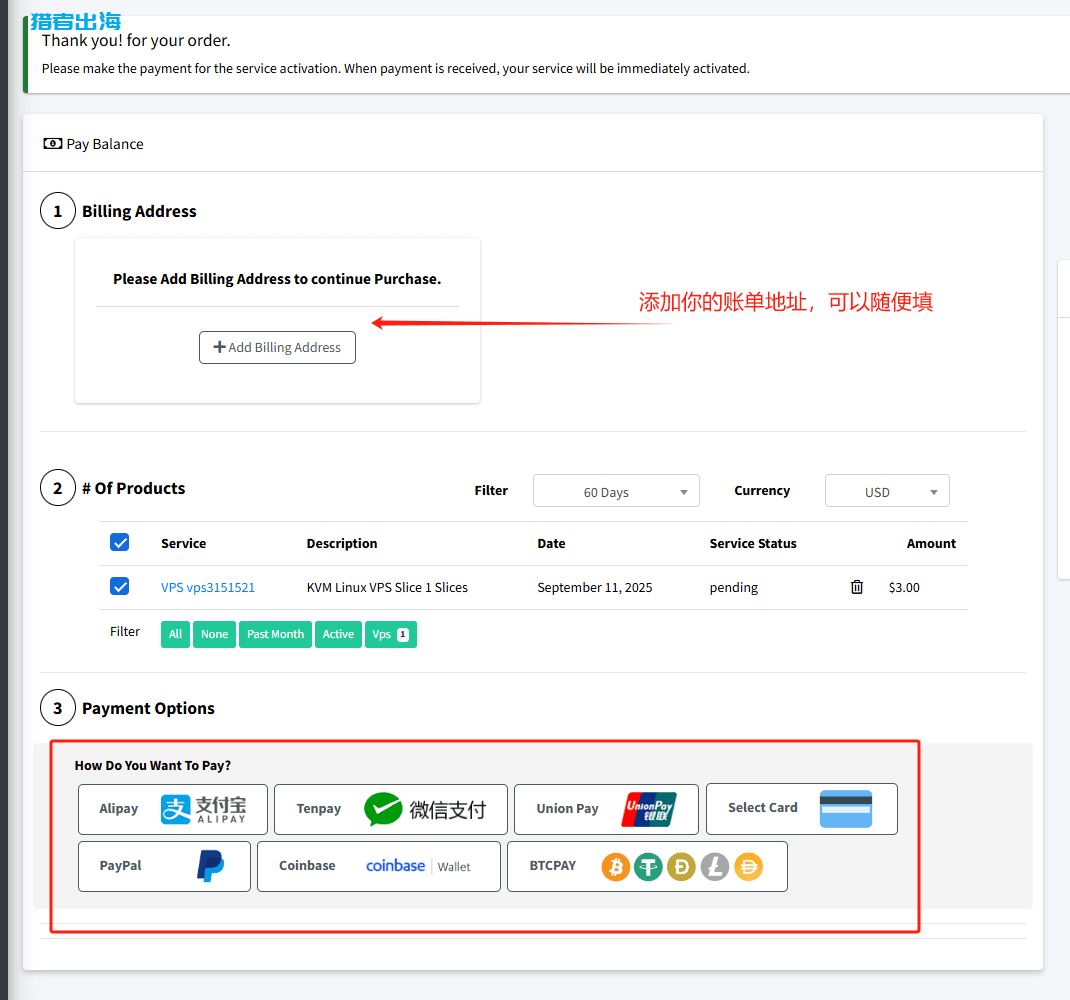Click the pending service status text

tap(734, 588)
